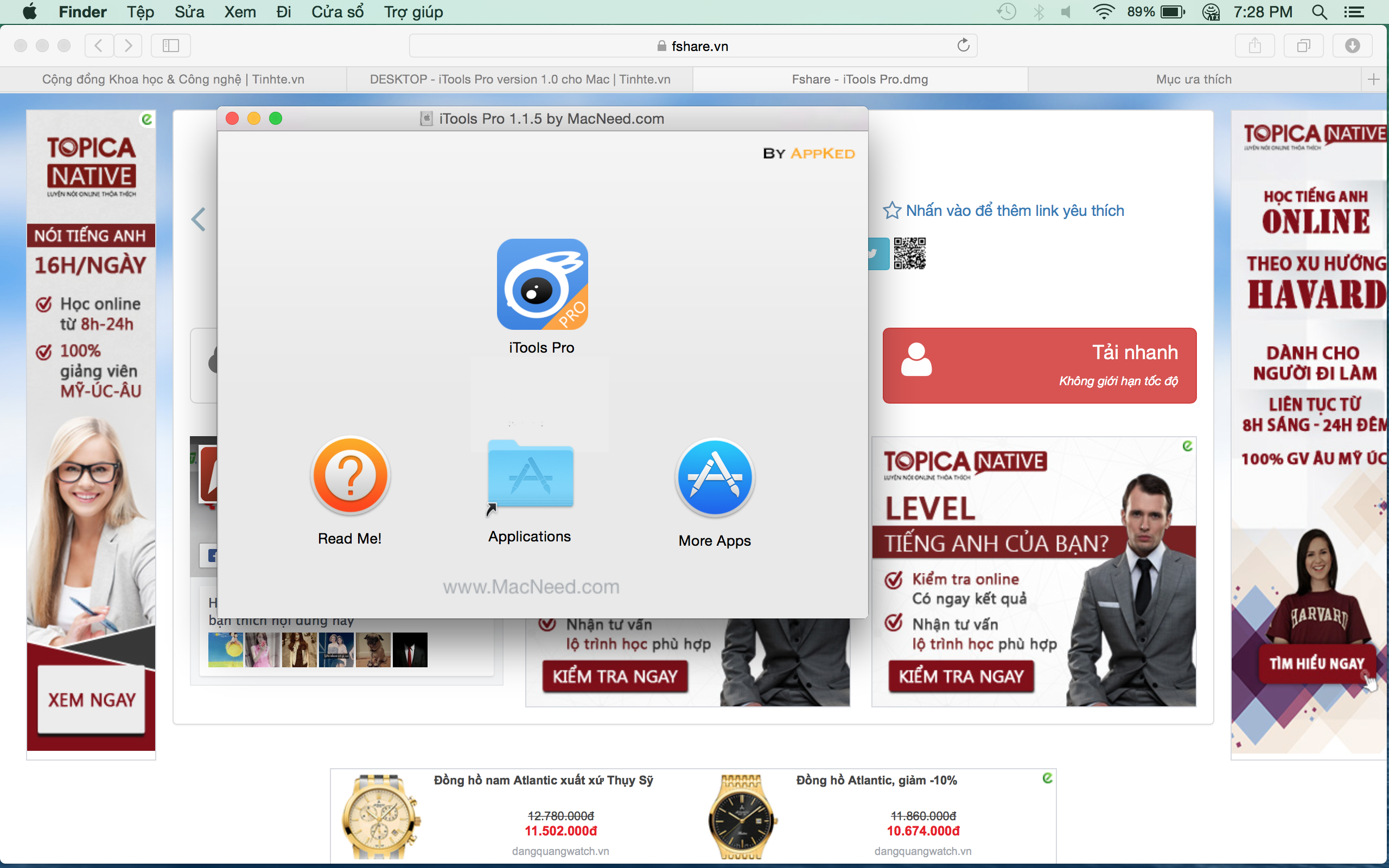Click the black suit red tie thumbnail
This screenshot has width=1389, height=868.
tap(410, 649)
